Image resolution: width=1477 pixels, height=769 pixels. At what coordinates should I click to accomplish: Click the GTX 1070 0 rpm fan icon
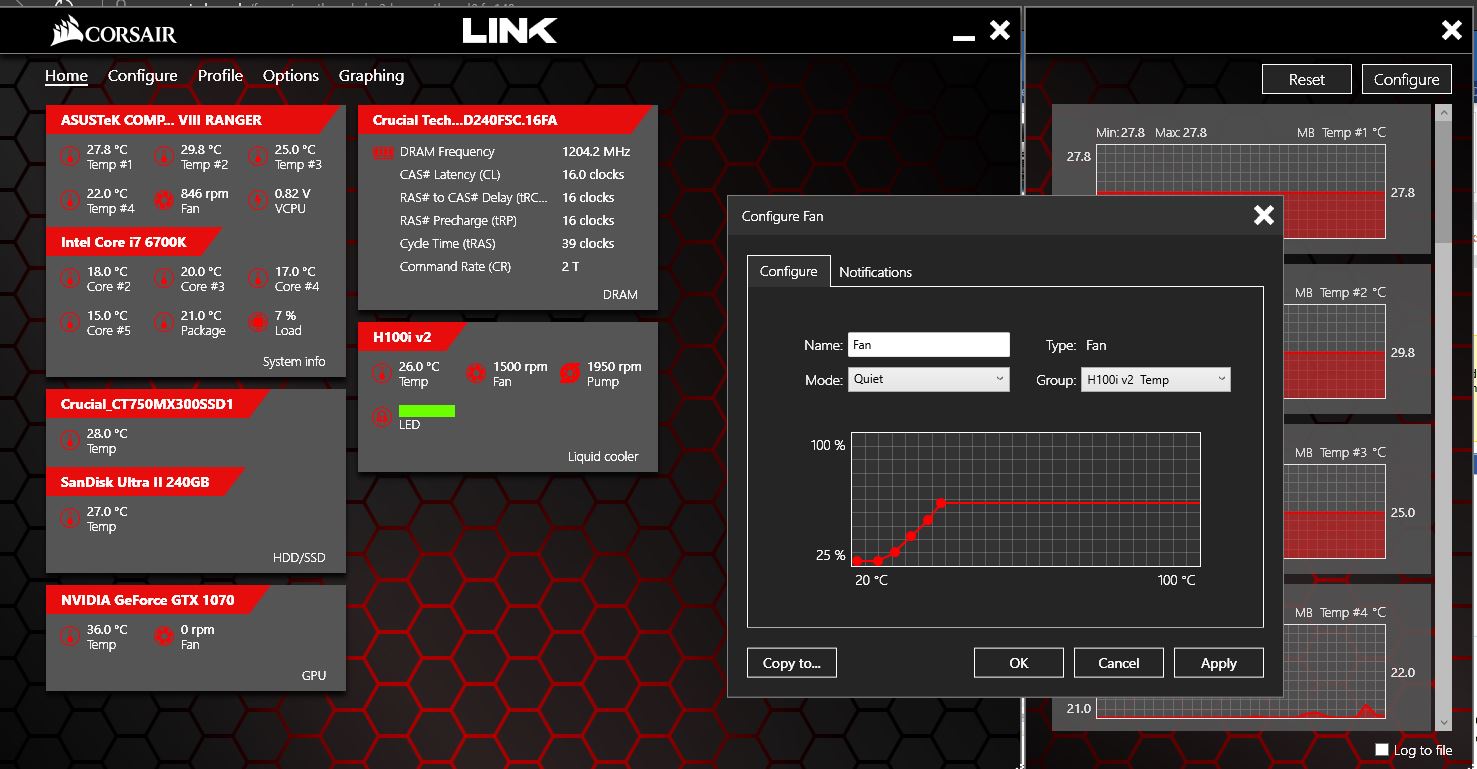click(x=164, y=636)
